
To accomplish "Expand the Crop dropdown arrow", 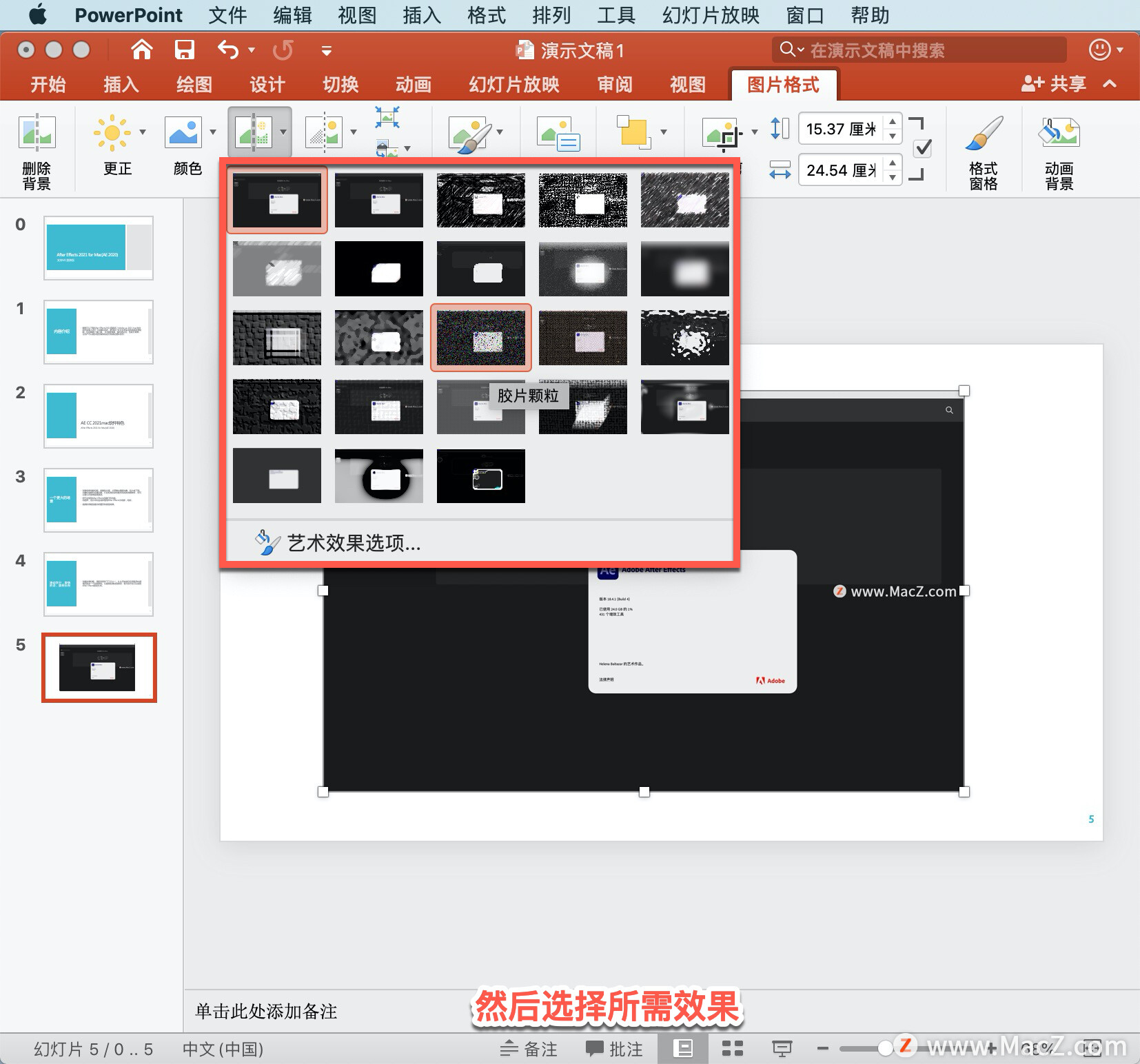I will pyautogui.click(x=754, y=132).
